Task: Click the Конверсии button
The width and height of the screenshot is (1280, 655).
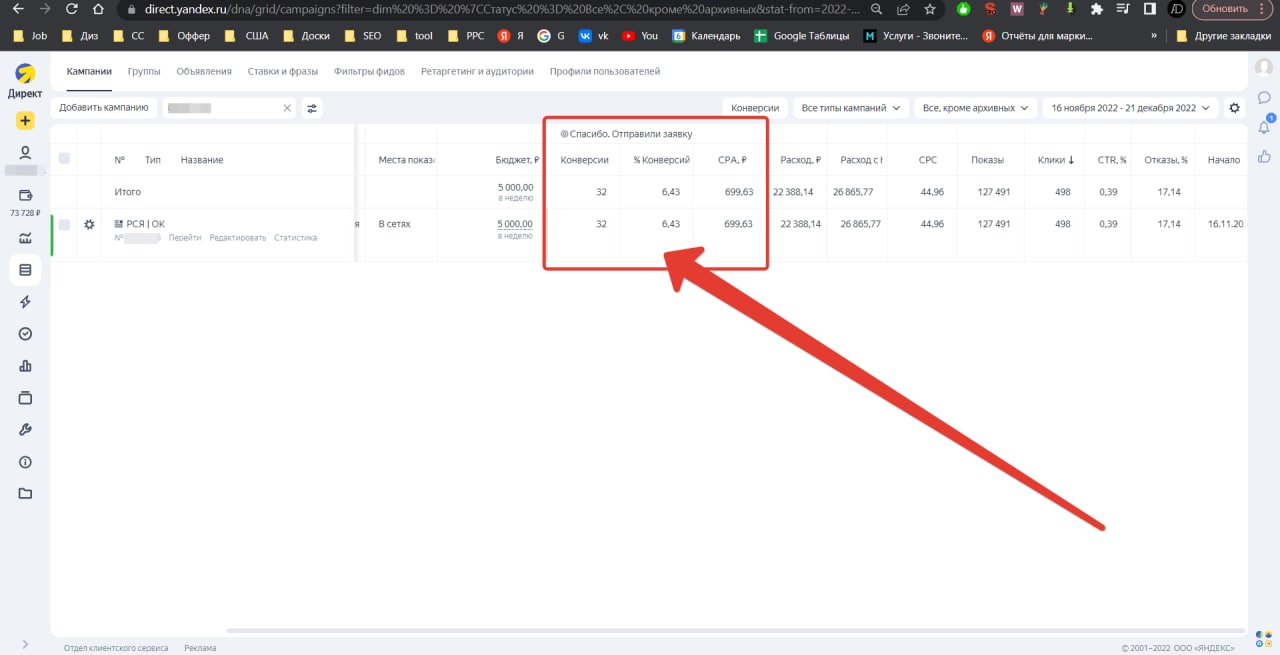Action: pos(755,108)
